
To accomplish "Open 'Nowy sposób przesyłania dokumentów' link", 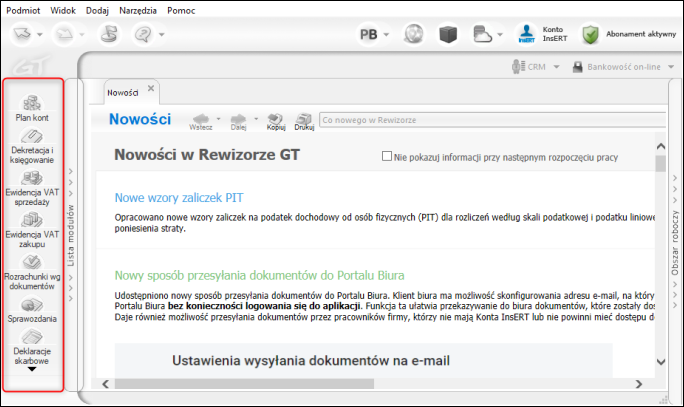I will point(259,275).
